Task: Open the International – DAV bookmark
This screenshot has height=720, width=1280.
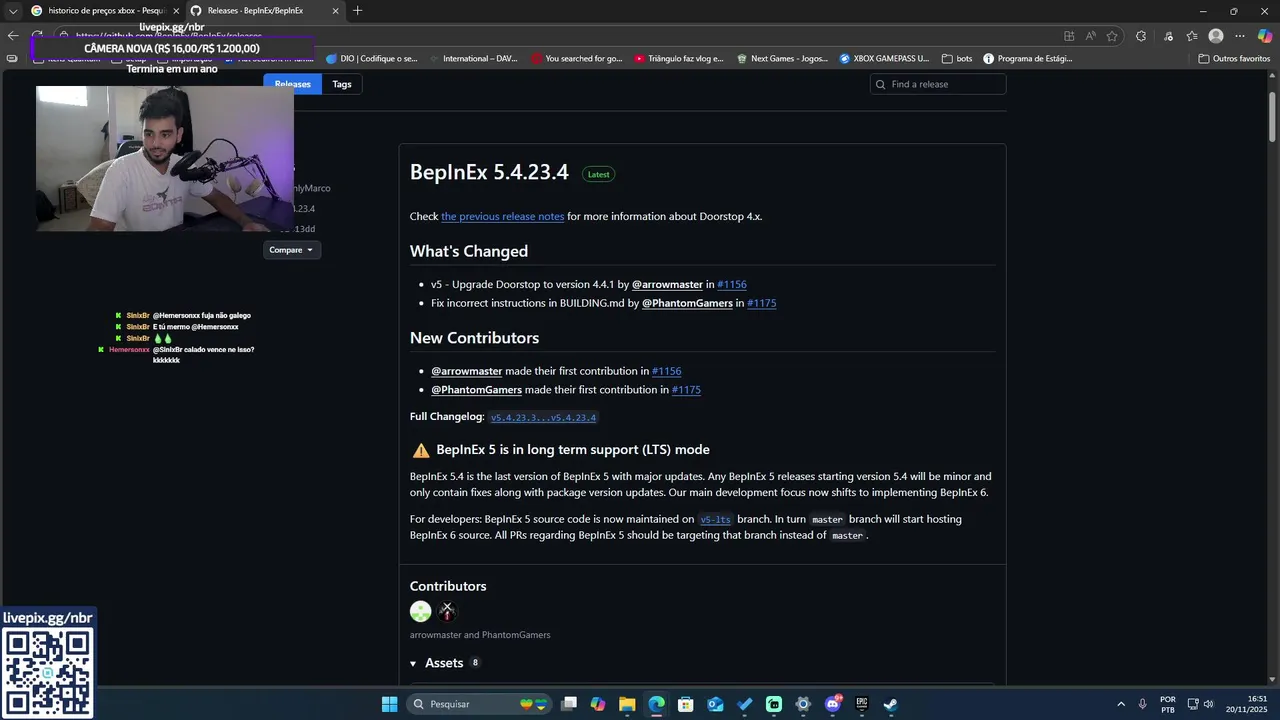Action: (473, 58)
